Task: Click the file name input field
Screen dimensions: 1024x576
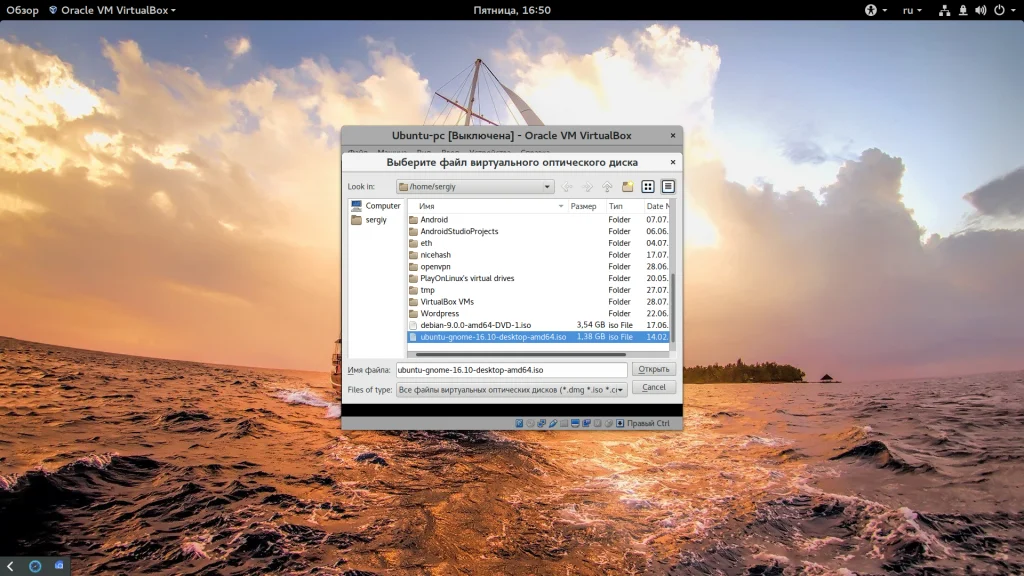Action: pos(510,370)
